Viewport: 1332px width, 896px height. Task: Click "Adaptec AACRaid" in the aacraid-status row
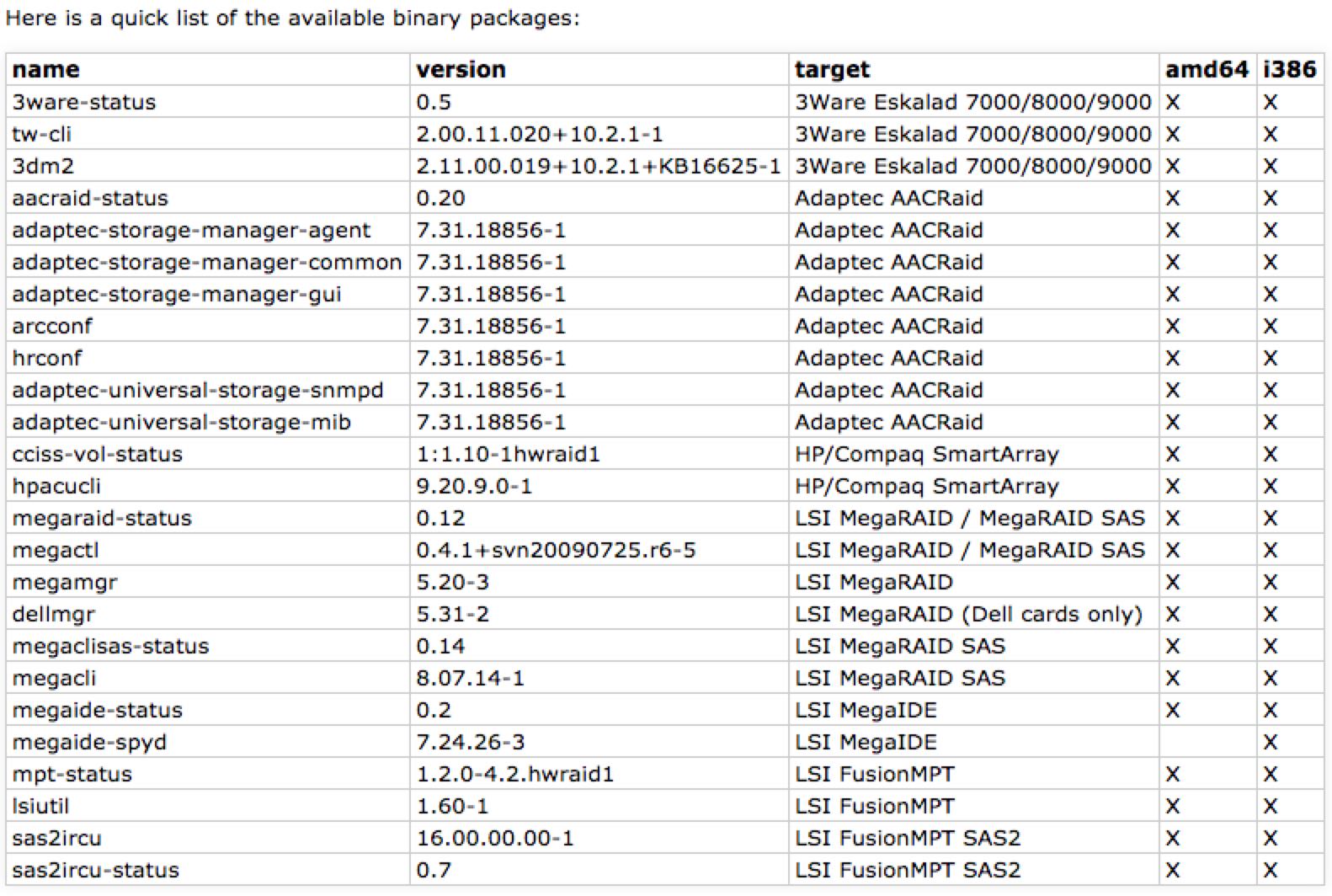click(888, 198)
